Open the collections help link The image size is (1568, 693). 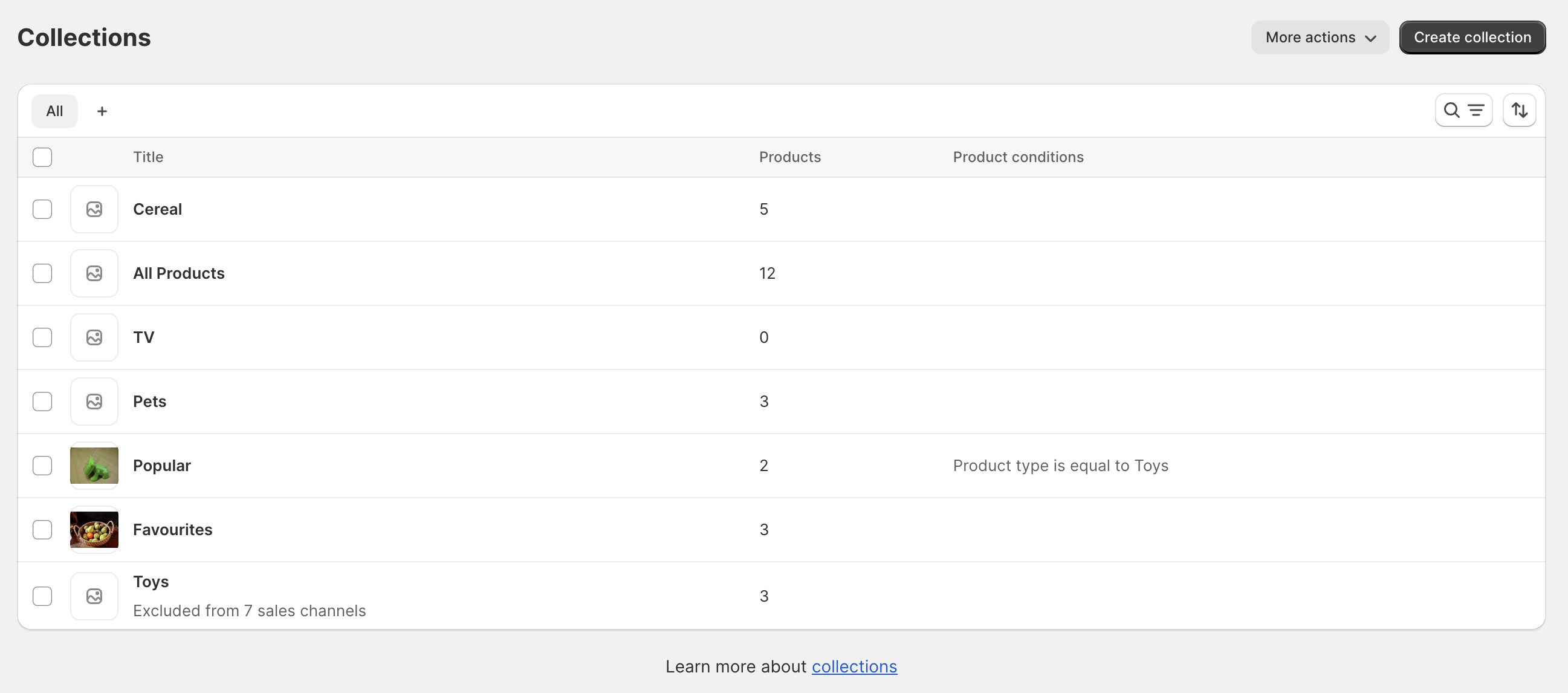[854, 666]
